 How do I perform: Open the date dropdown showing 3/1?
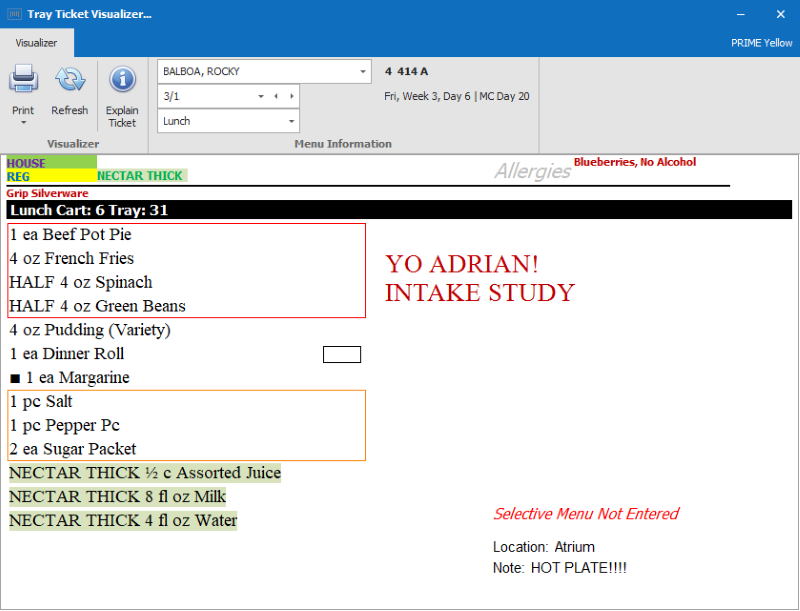click(261, 96)
